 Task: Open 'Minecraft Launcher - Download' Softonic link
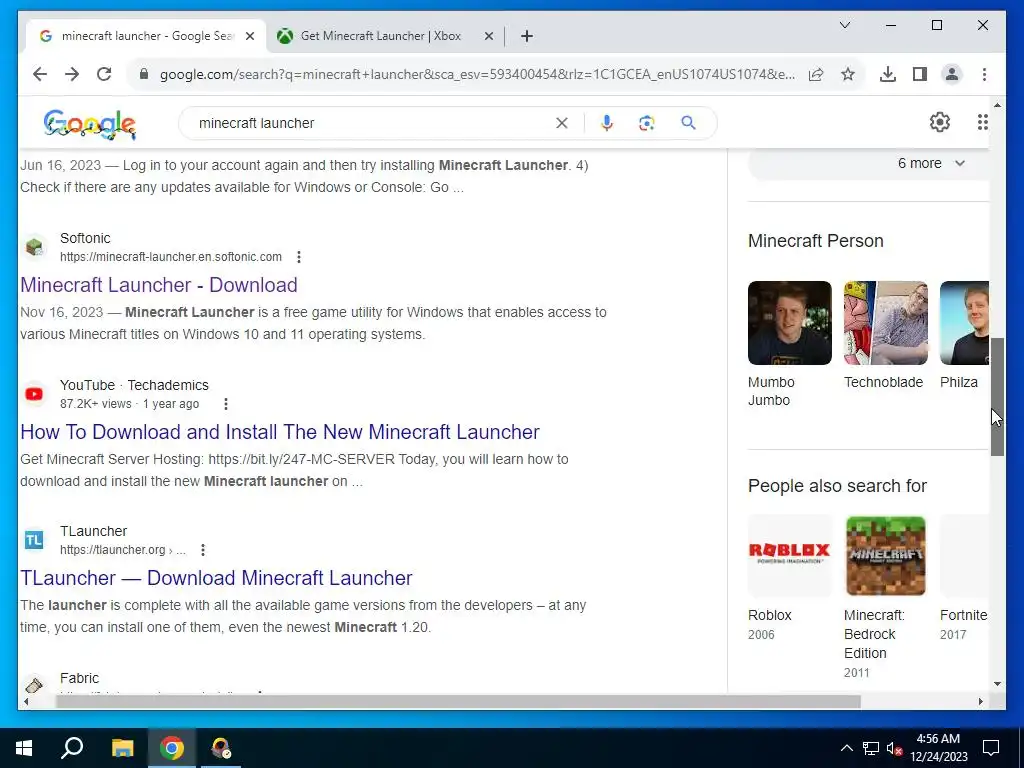click(159, 285)
